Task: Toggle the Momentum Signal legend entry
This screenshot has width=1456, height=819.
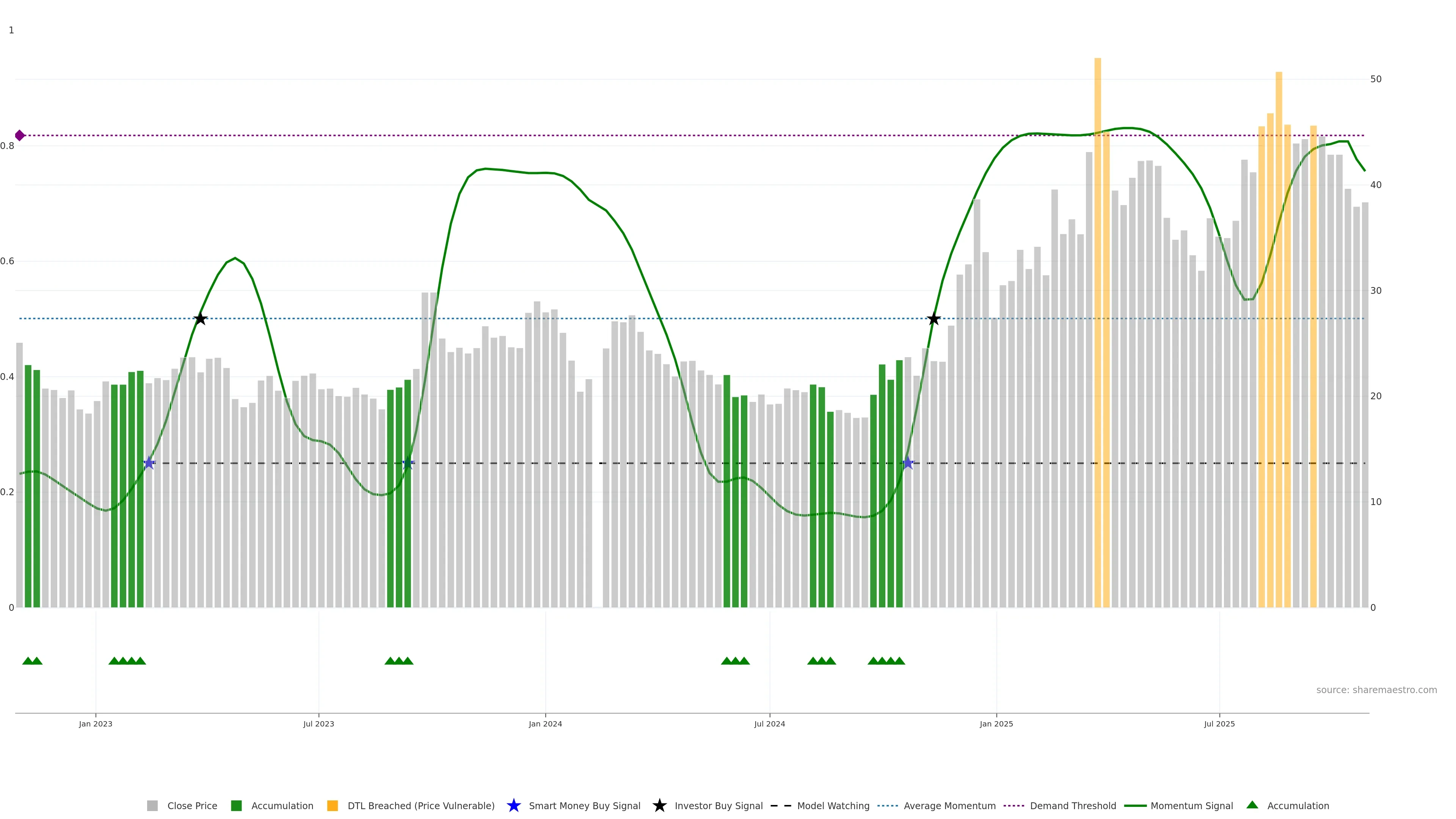Action: click(x=1191, y=806)
